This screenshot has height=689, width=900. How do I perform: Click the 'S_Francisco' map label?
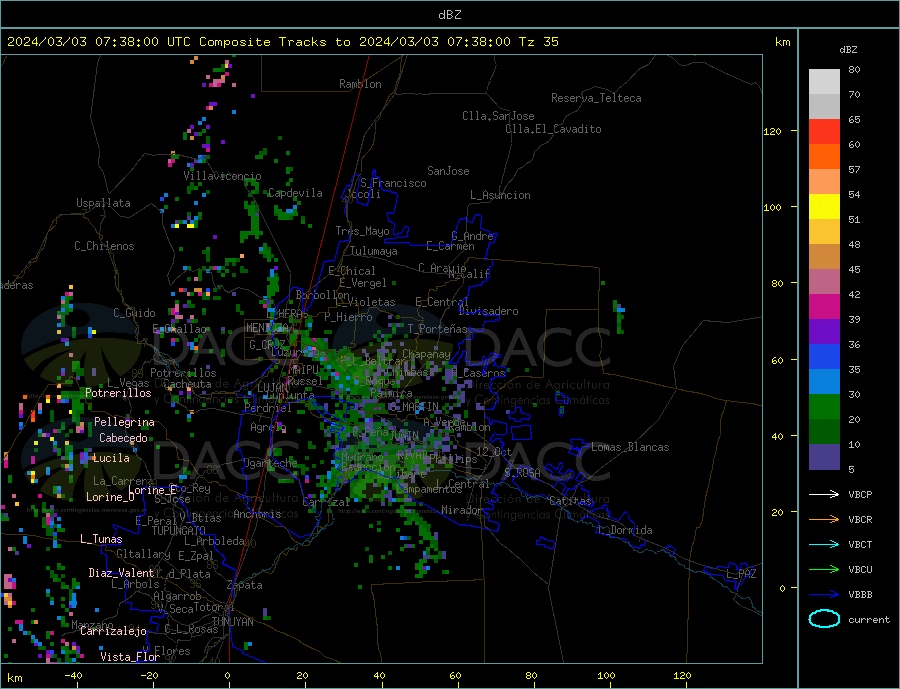point(393,183)
